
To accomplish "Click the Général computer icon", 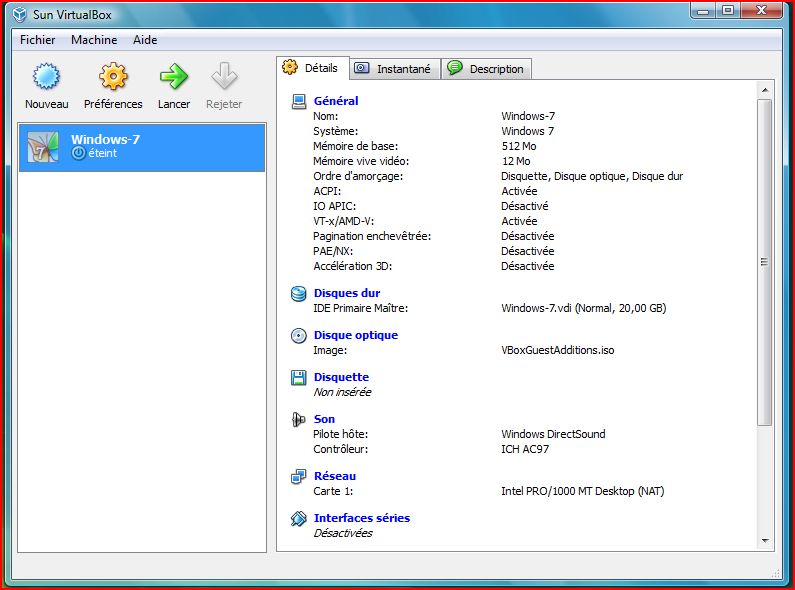I will pos(299,101).
